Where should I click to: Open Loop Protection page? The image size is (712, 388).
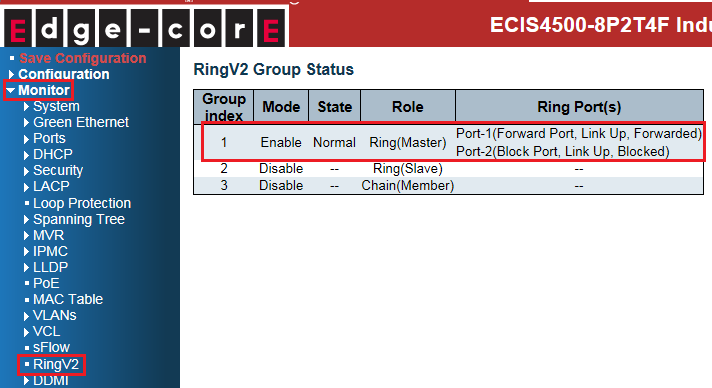[x=82, y=203]
